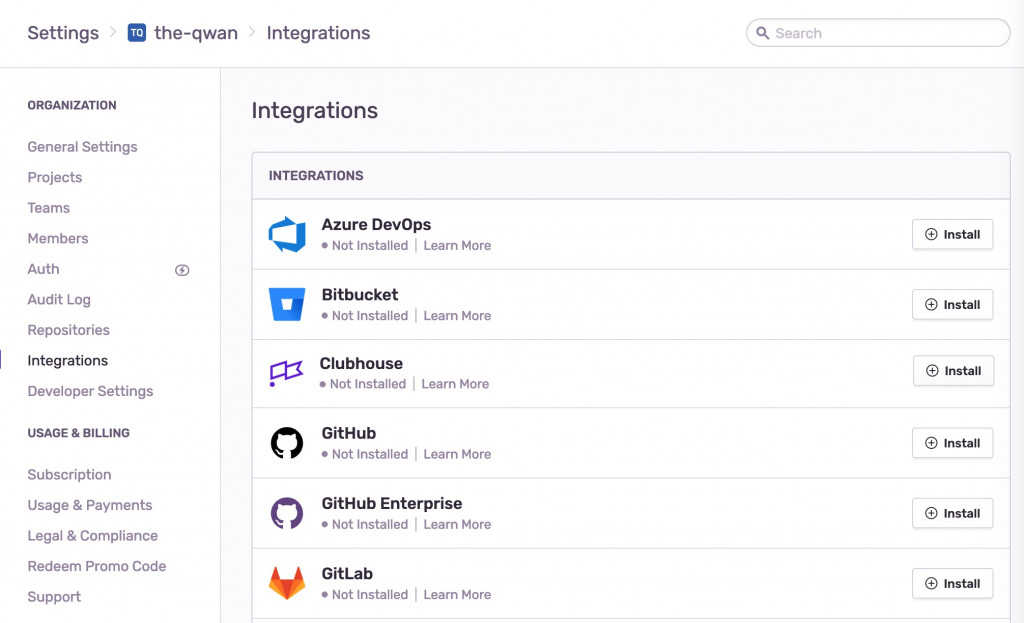This screenshot has width=1024, height=623.
Task: Open Members in sidebar
Action: pos(57,238)
